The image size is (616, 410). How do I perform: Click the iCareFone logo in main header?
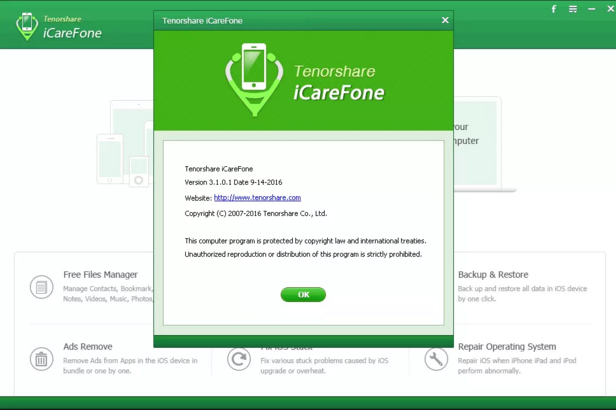point(59,26)
